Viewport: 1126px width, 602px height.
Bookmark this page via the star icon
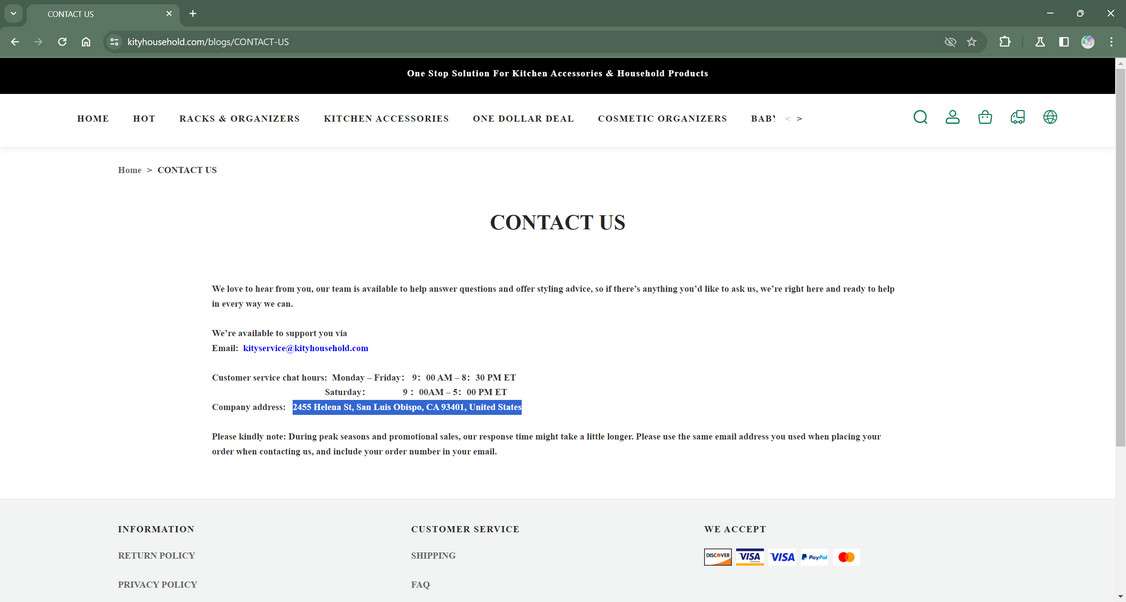[971, 42]
